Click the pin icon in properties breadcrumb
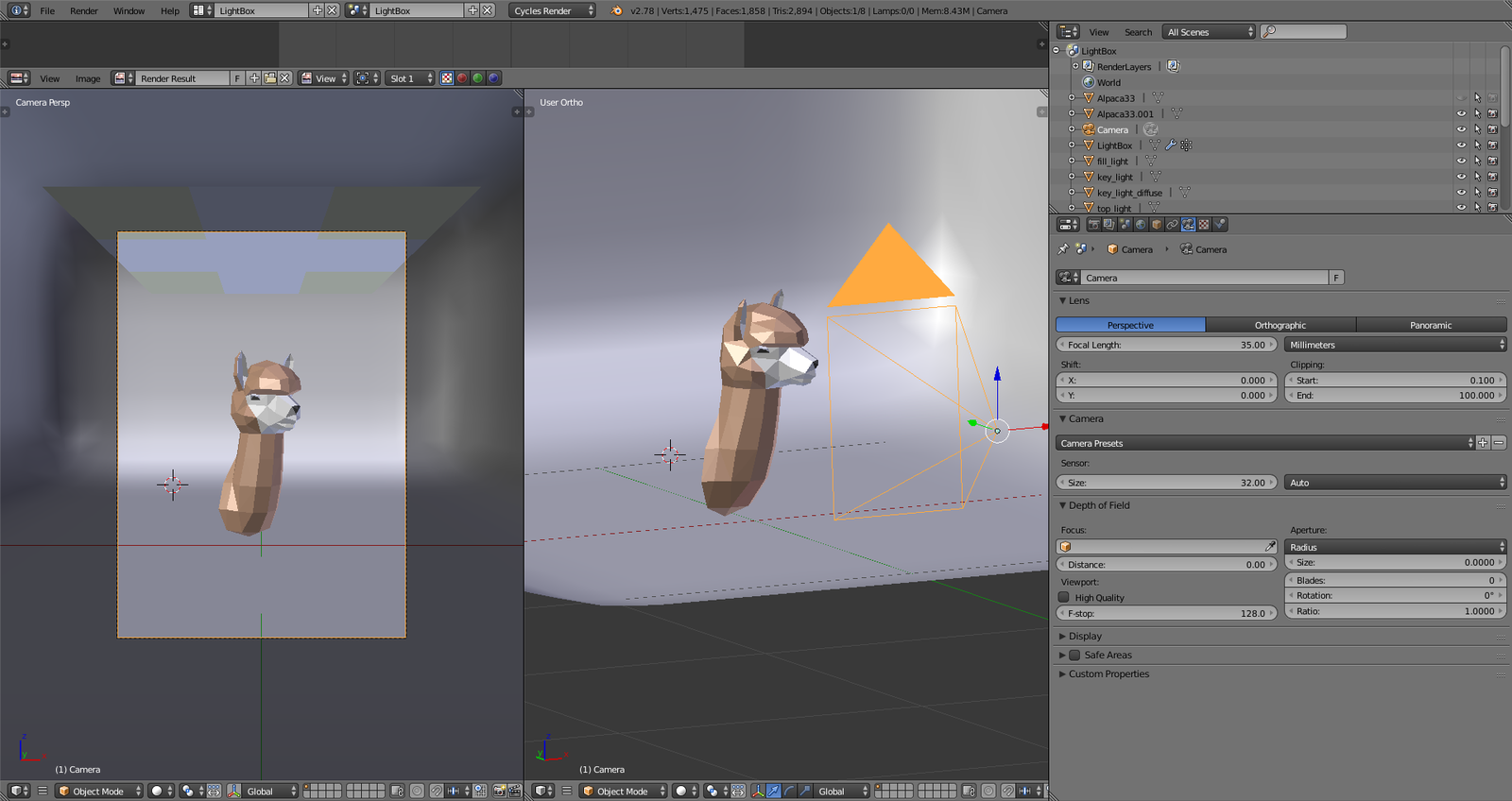1512x801 pixels. tap(1063, 249)
